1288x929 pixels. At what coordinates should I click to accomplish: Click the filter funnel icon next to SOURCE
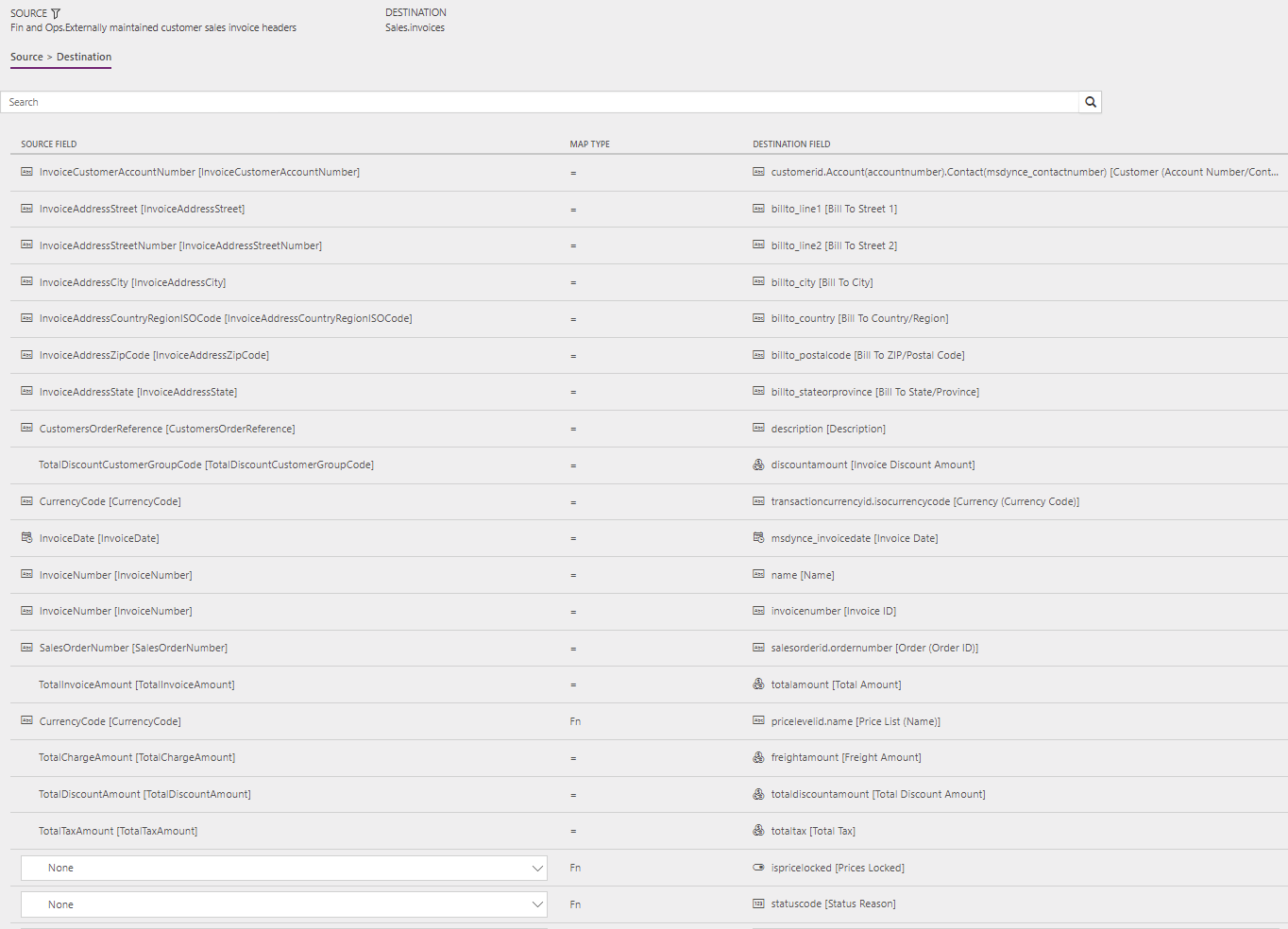(55, 13)
